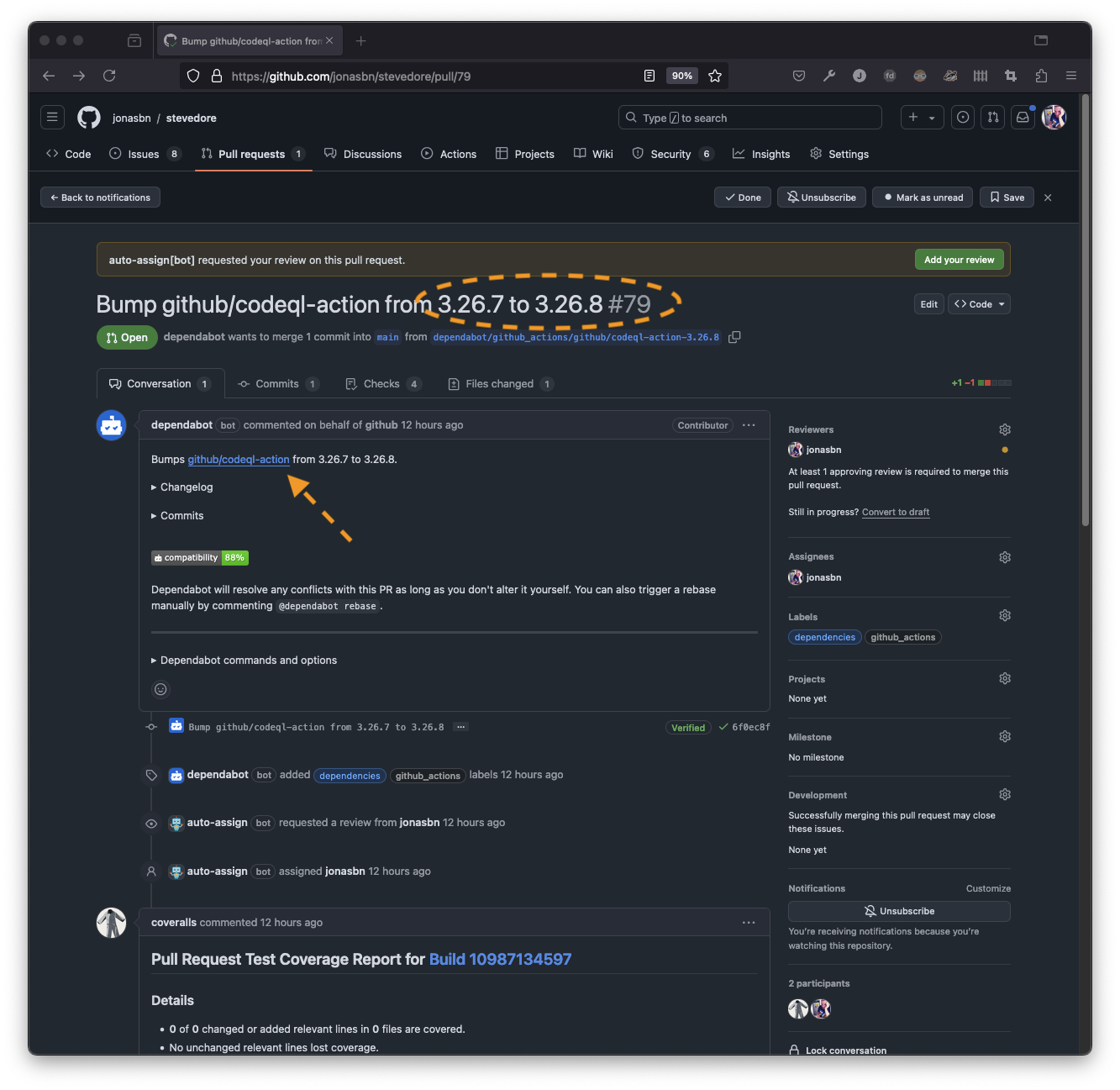Open the repository Wiki tab

pos(593,154)
